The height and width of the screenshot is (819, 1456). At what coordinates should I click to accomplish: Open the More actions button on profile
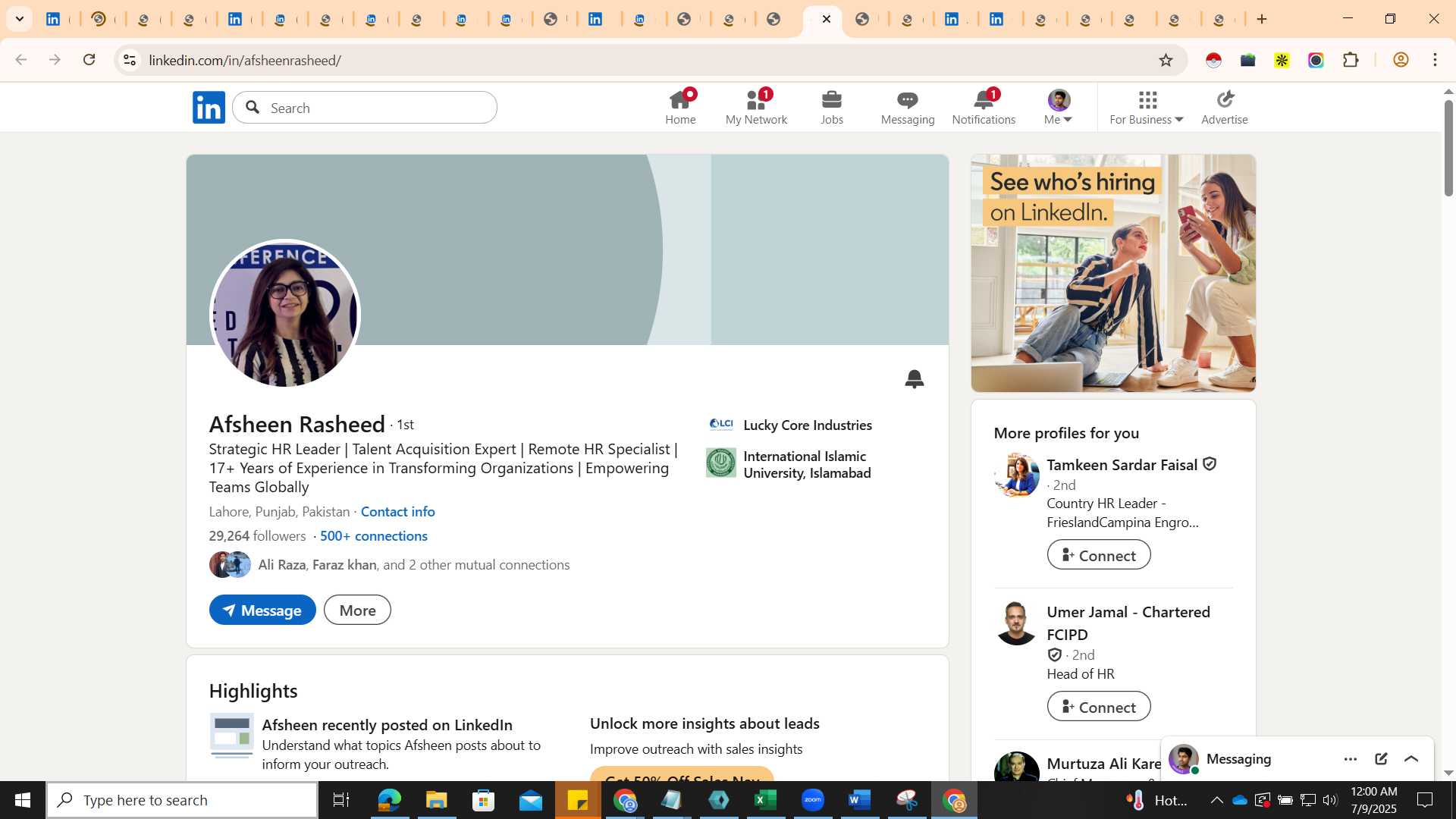pyautogui.click(x=357, y=610)
